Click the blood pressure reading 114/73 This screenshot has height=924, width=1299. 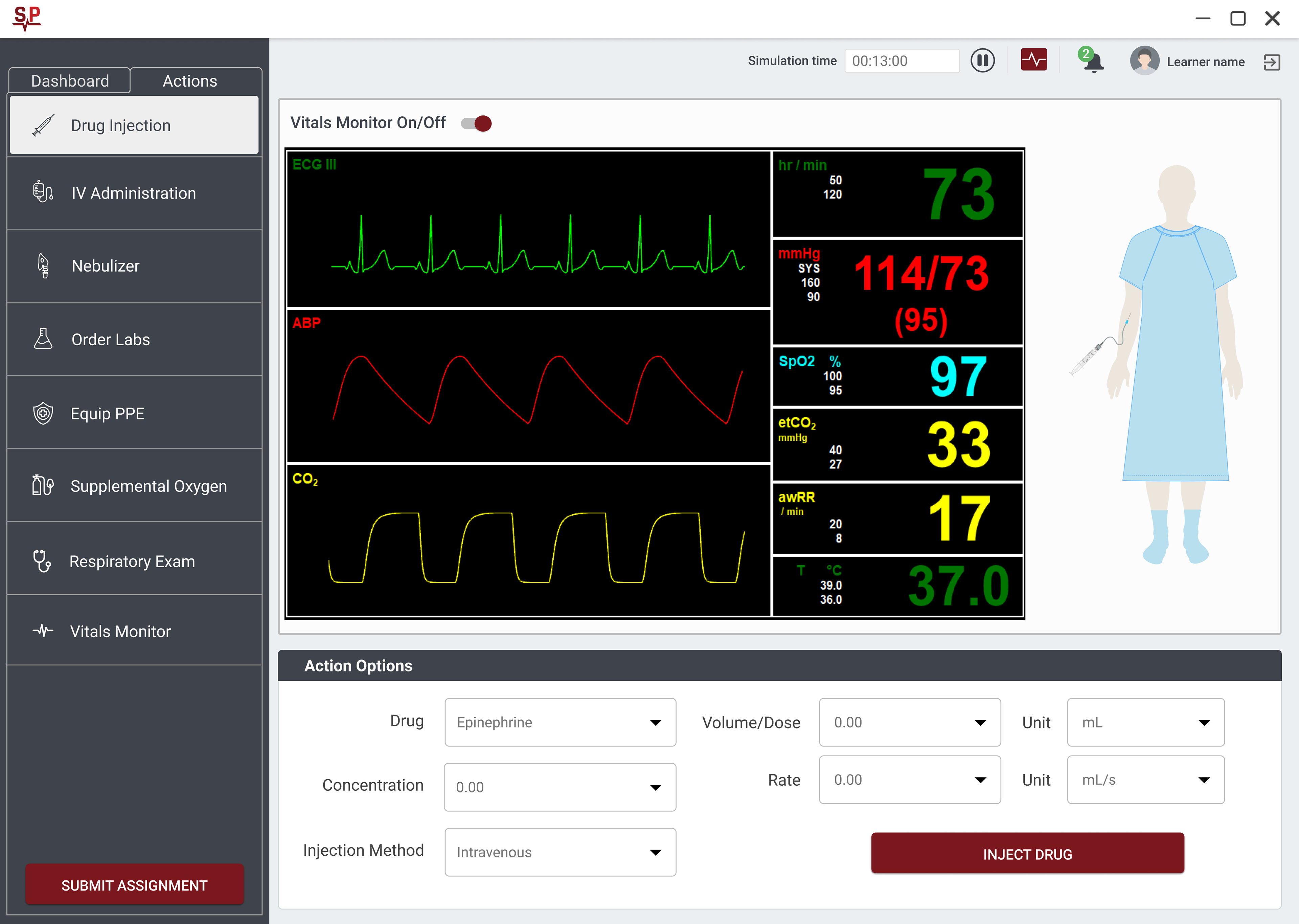tap(921, 273)
